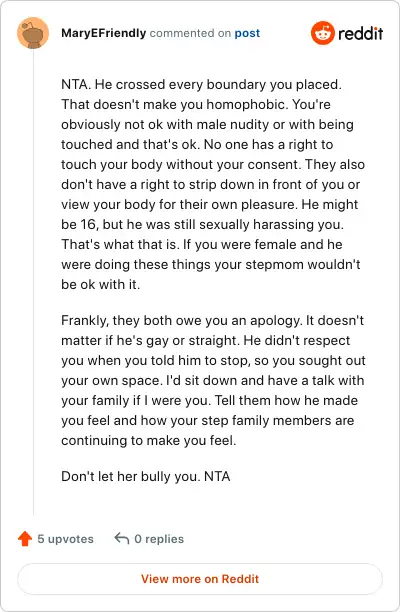
Task: Click the line ending "be ok with it."
Action: 100,285
